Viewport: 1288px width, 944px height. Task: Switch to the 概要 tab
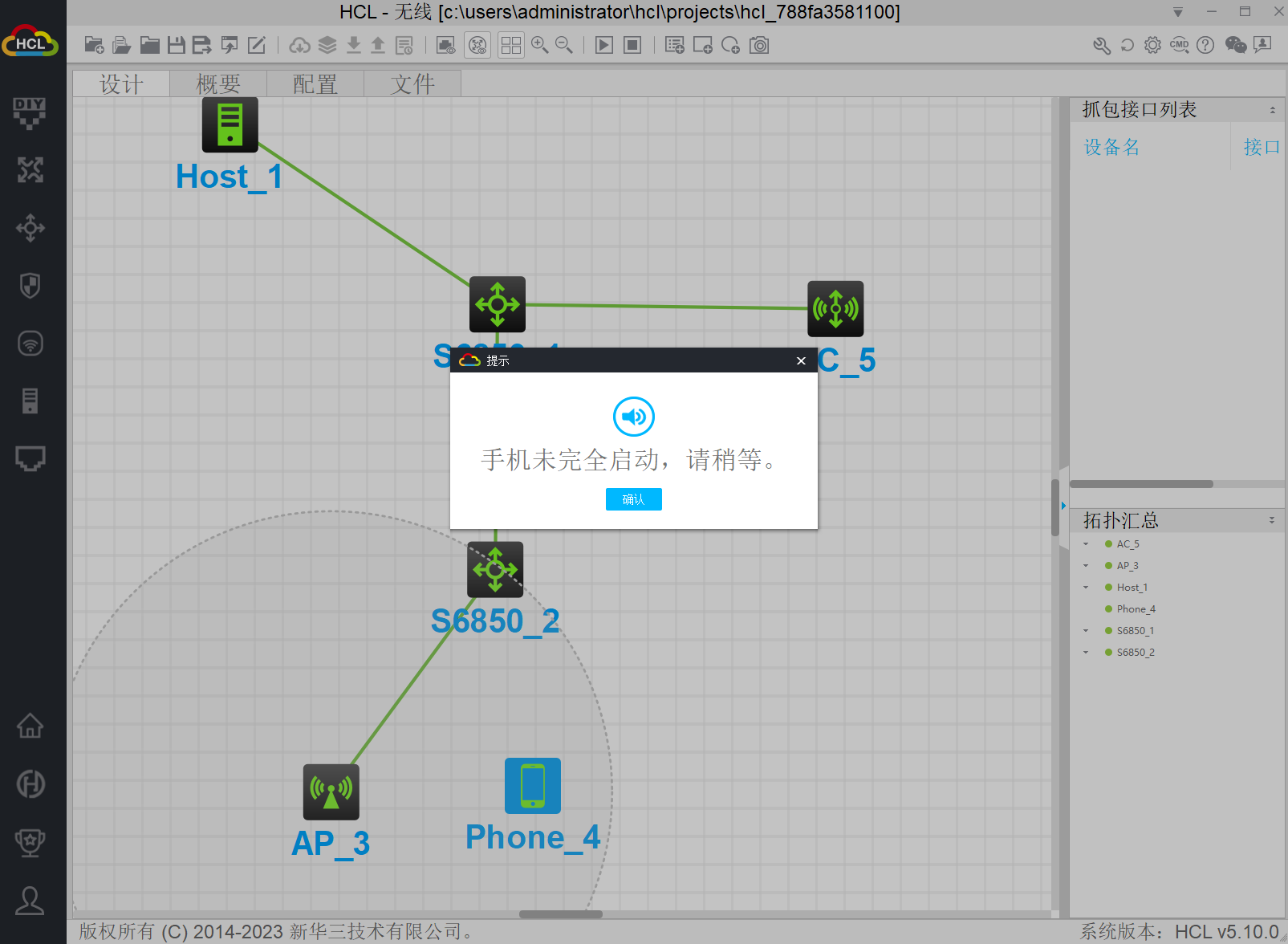tap(218, 83)
